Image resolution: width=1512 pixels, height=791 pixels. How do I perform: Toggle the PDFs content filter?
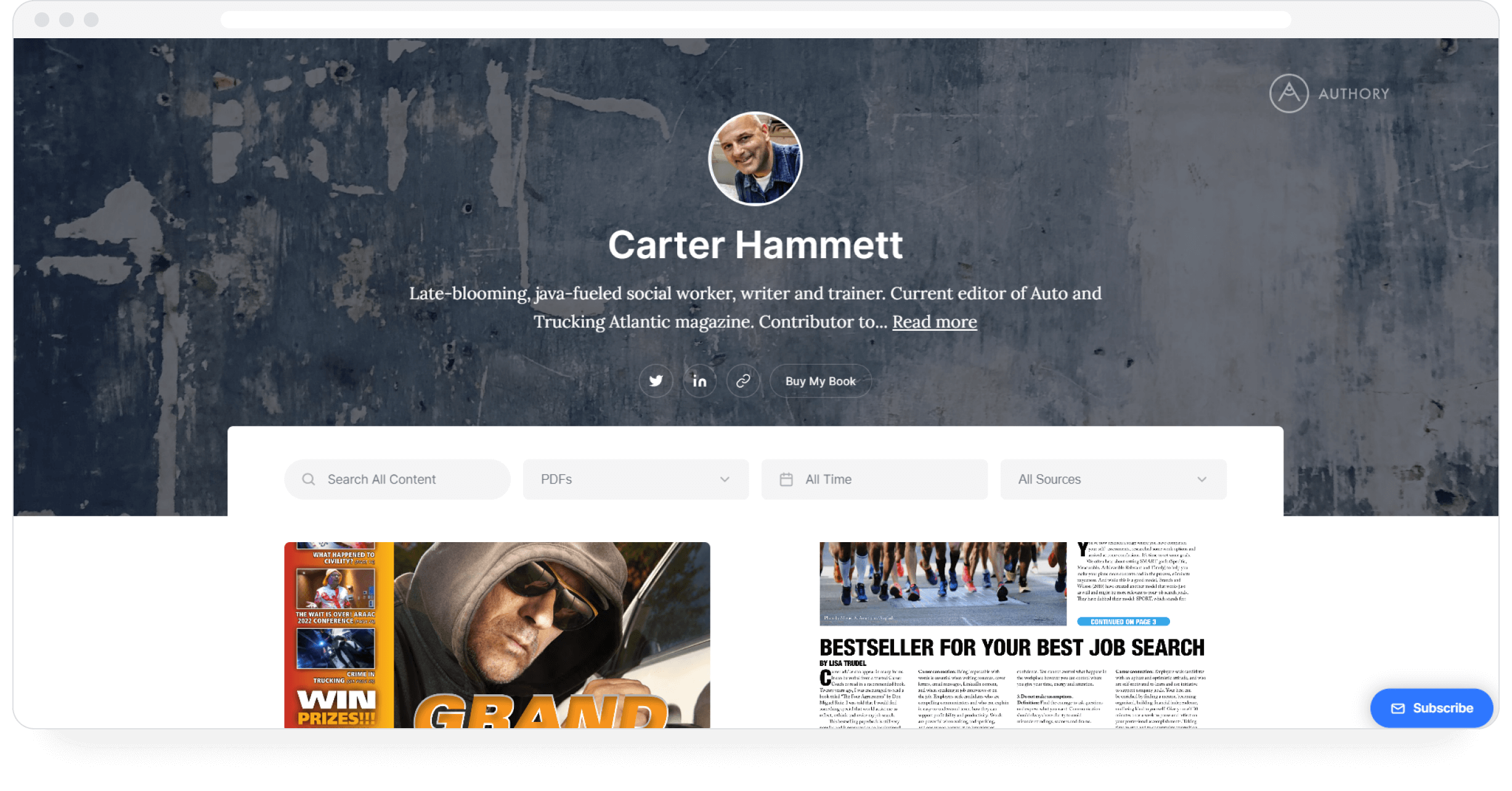tap(636, 479)
